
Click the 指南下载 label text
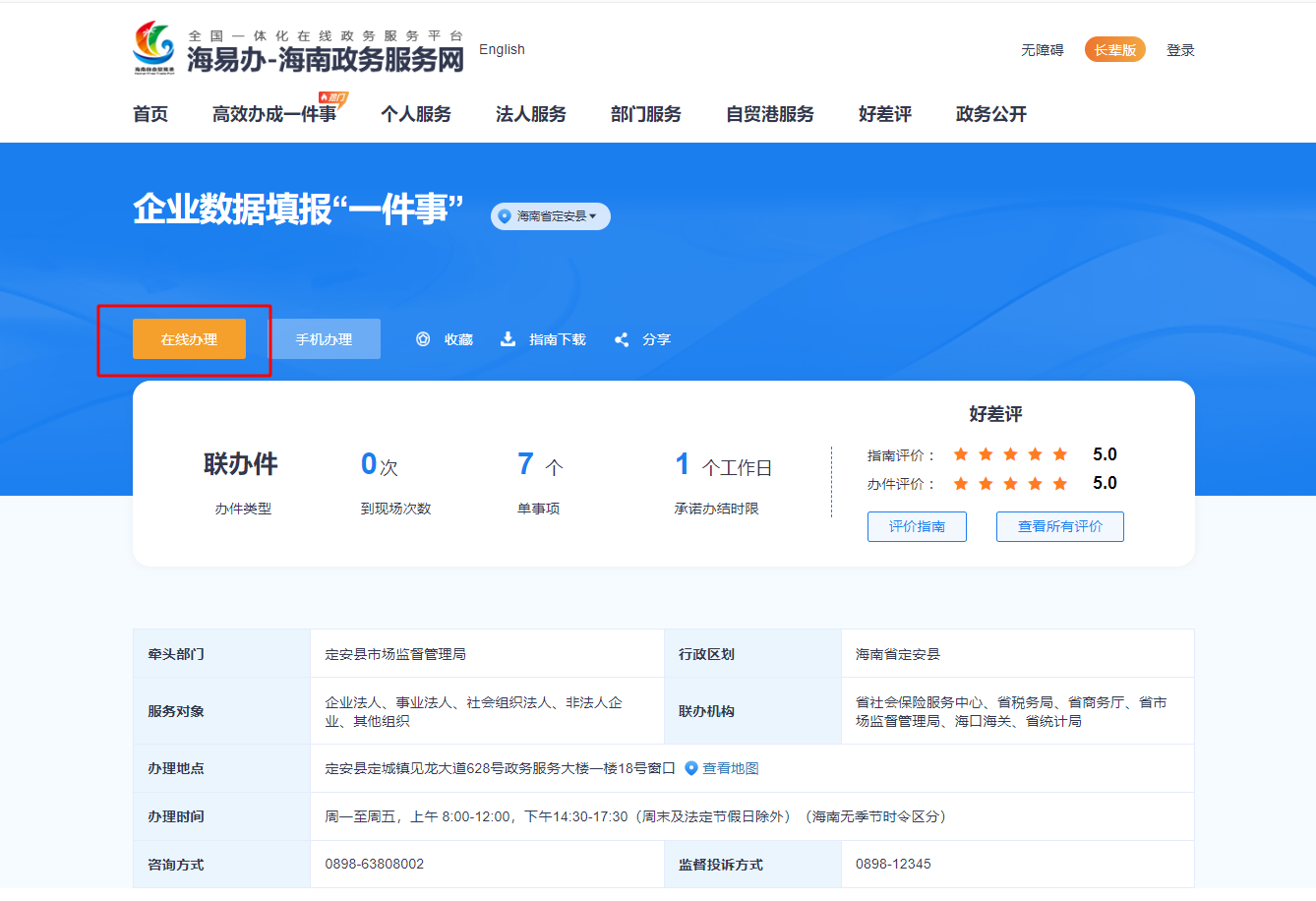pos(558,339)
